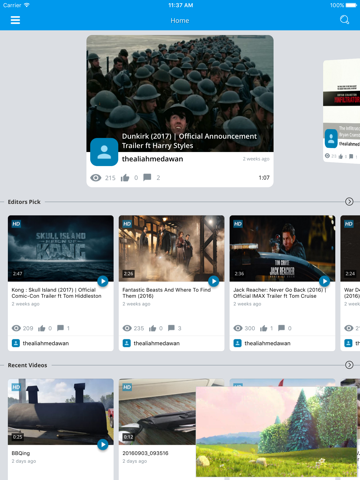
Task: Tap the HD badge on Jack Reacher thumbnail
Action: [x=238, y=224]
